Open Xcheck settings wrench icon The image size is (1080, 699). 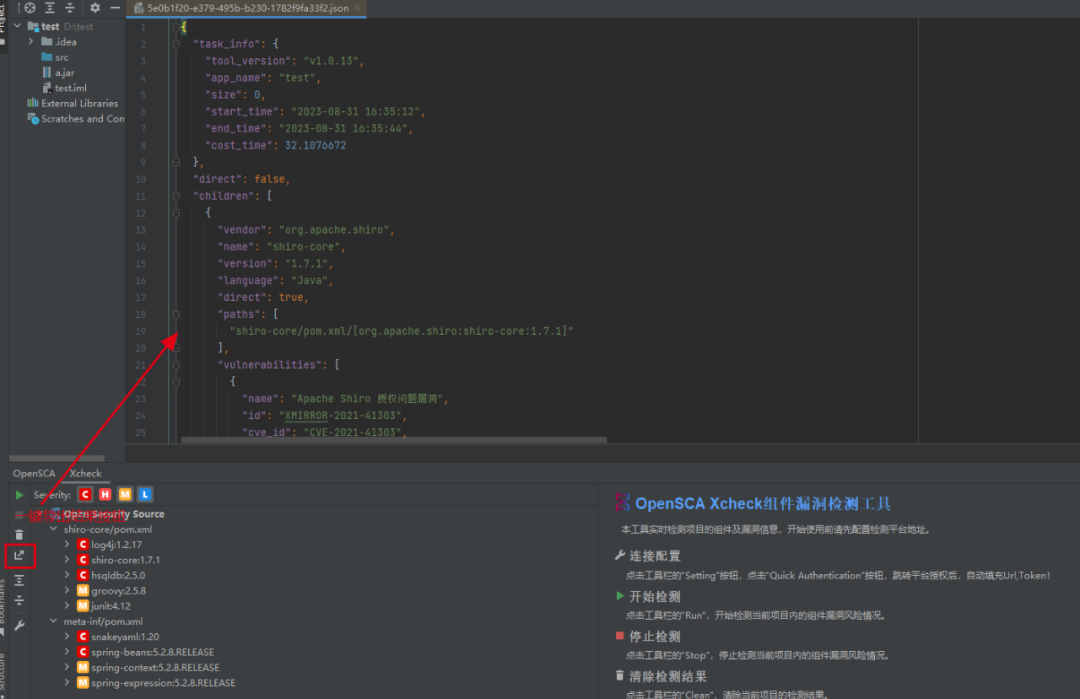click(x=19, y=625)
